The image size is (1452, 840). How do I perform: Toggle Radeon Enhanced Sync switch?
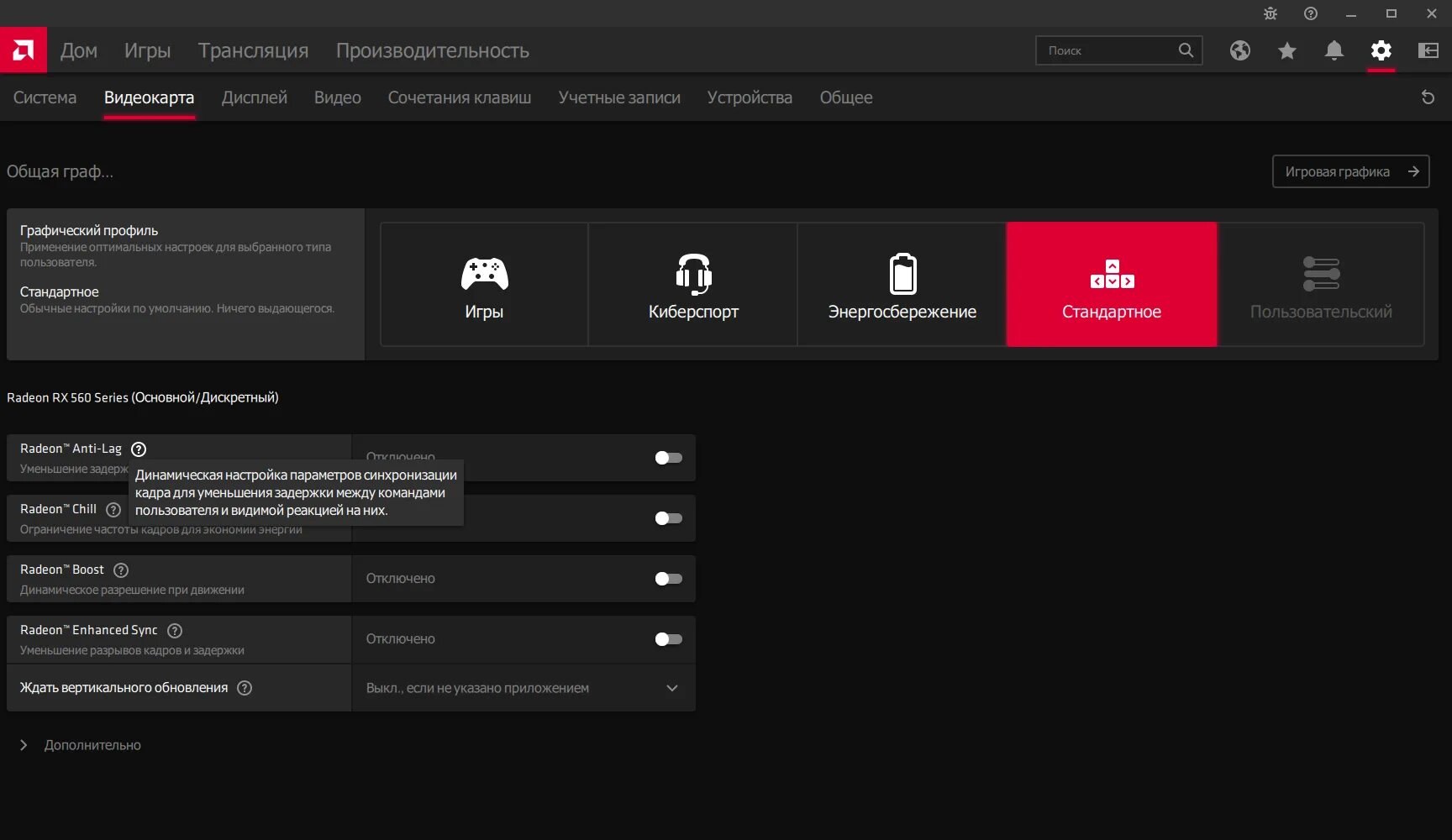(x=669, y=639)
